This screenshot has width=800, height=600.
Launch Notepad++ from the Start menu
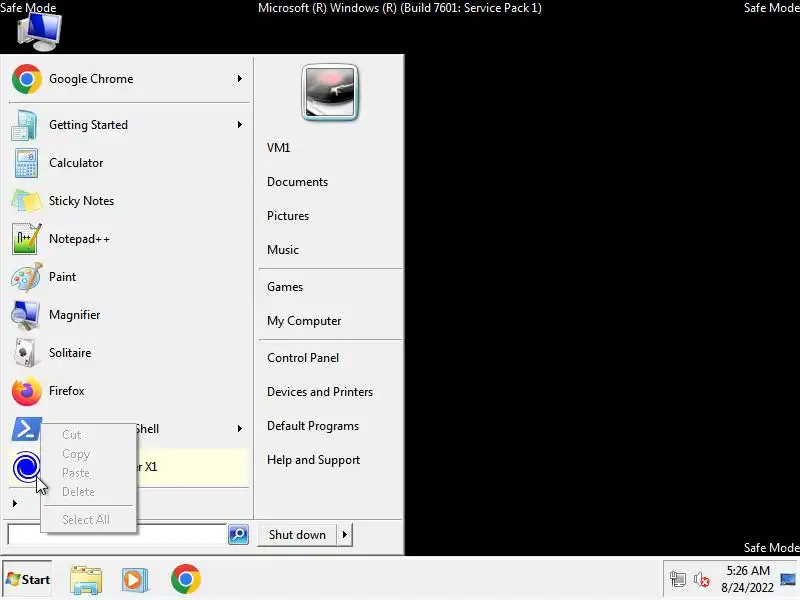[x=128, y=239]
